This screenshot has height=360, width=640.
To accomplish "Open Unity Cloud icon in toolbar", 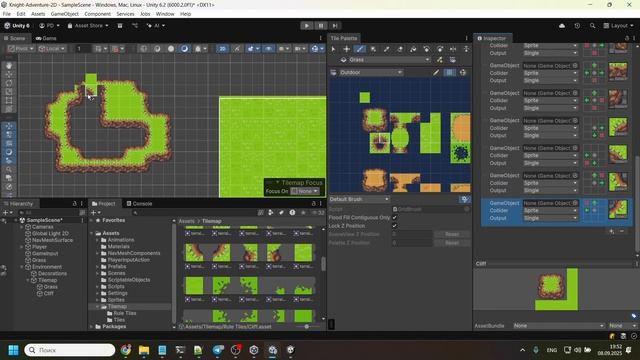I will [562, 26].
